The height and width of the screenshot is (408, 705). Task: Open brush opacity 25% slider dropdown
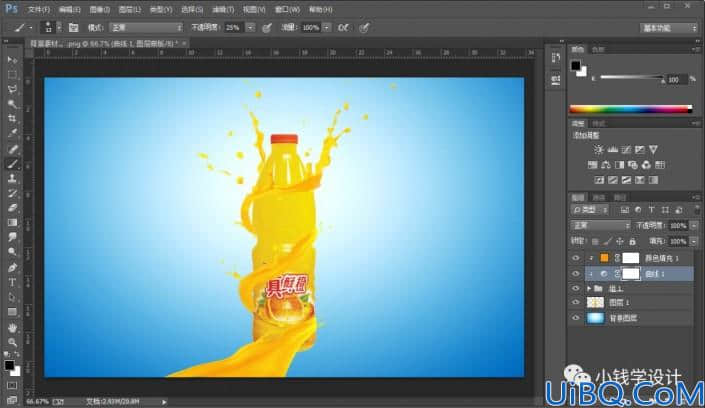(250, 27)
